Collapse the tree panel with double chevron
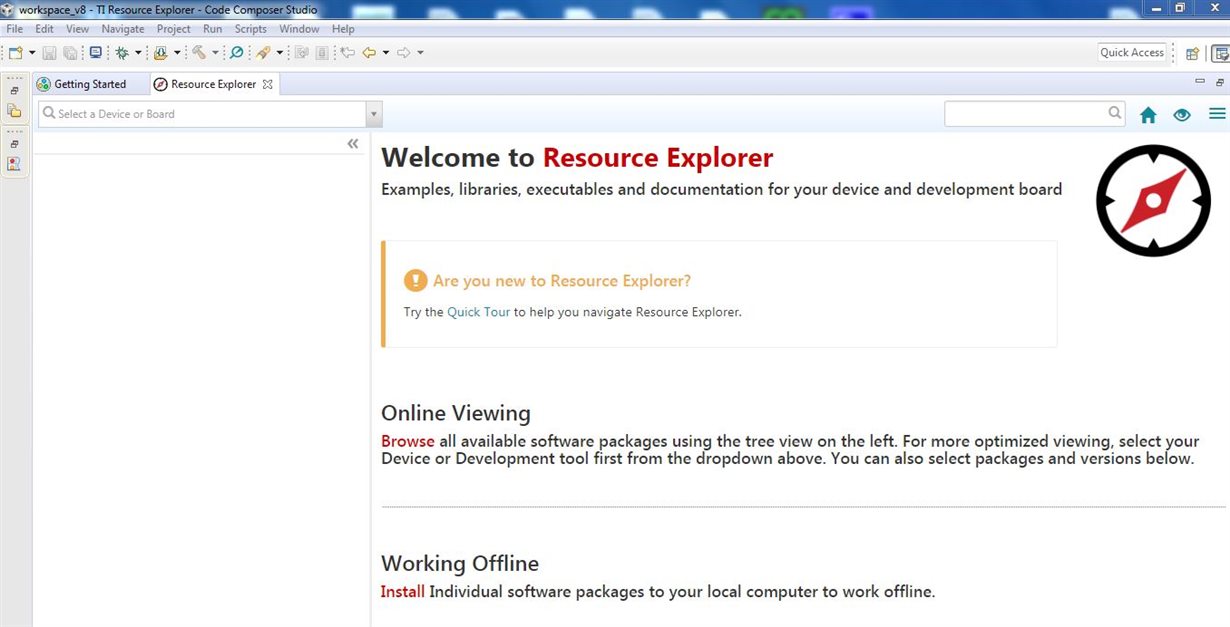Screen dimensions: 1230x627 pos(353,144)
